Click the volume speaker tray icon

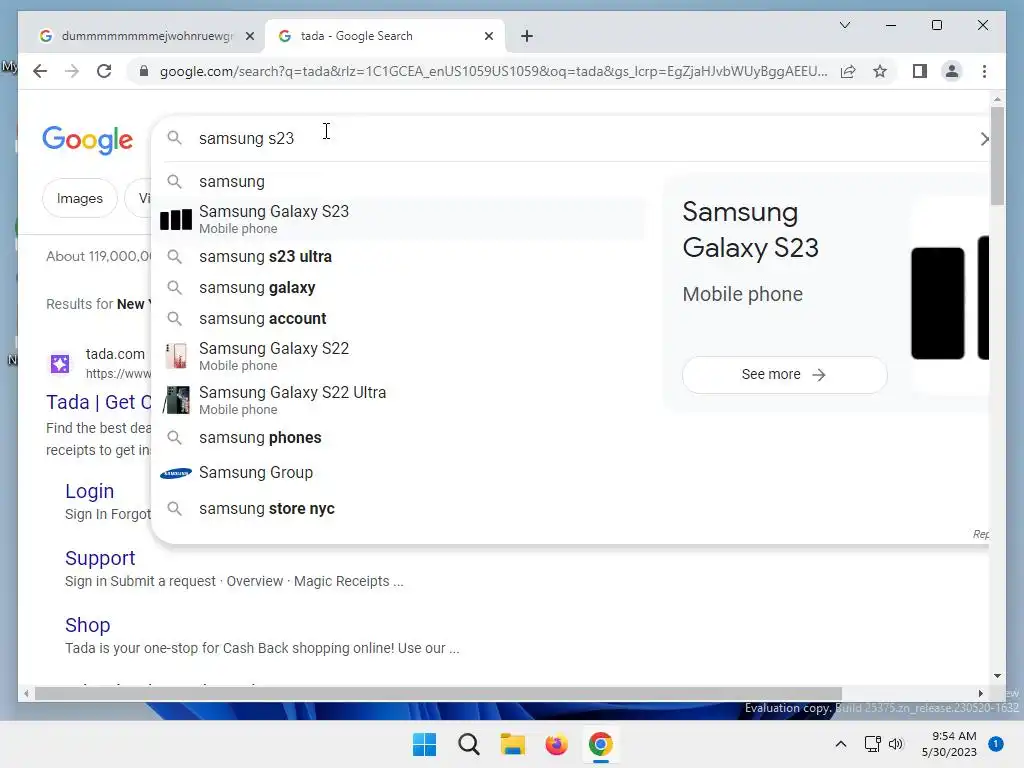coord(896,744)
